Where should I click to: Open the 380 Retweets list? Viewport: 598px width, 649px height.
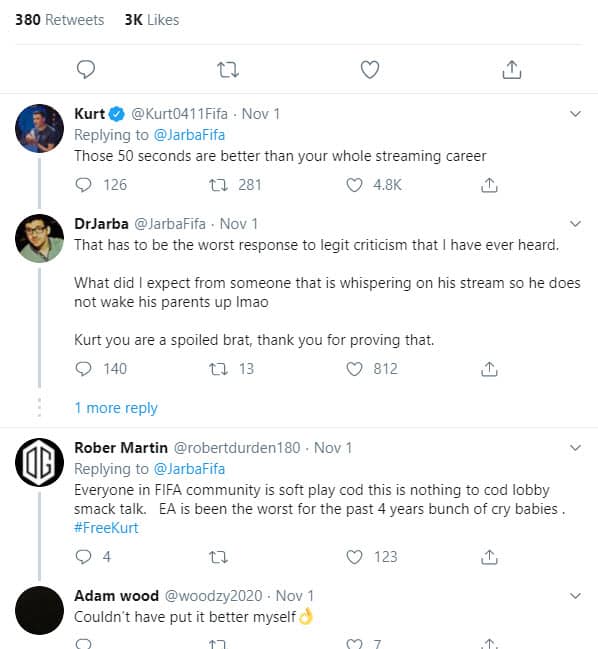coord(60,20)
